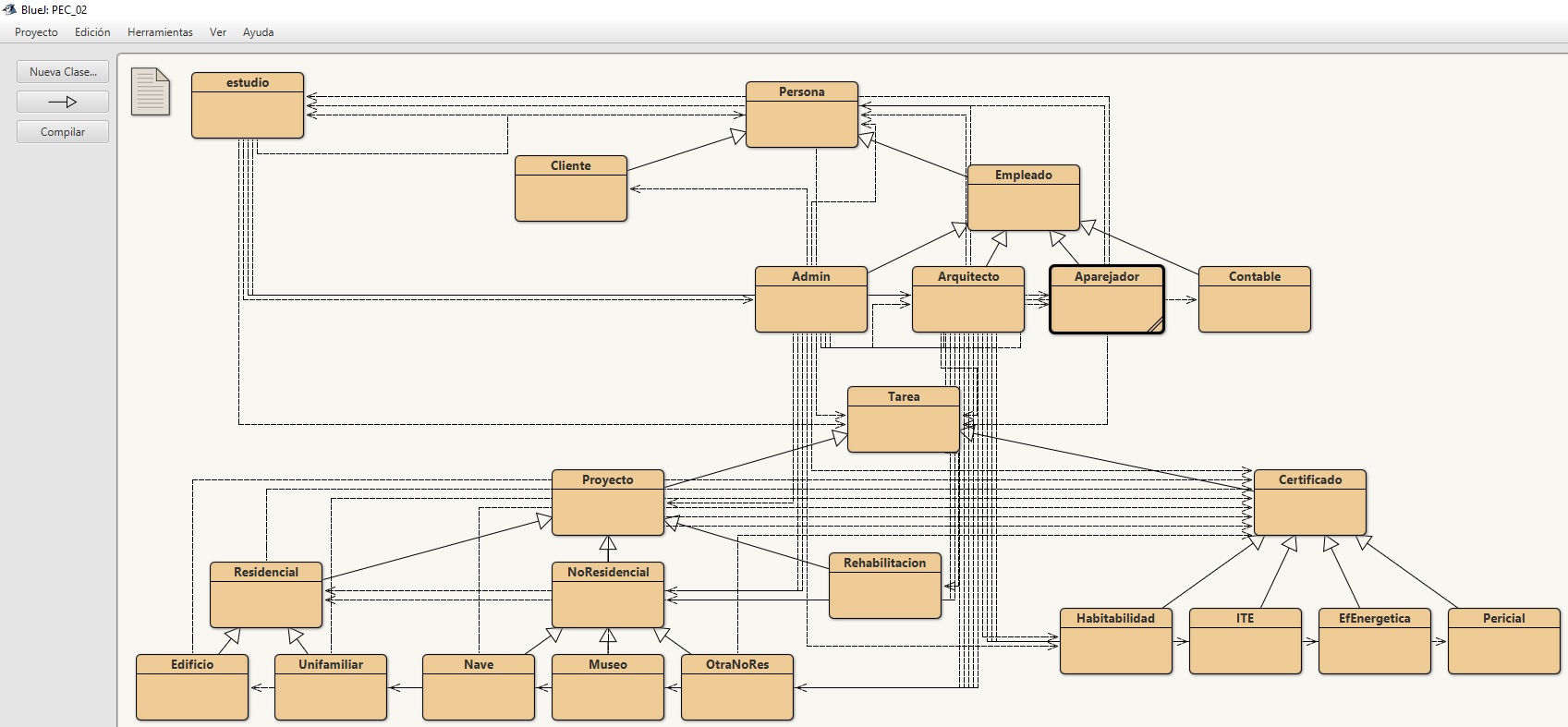The image size is (1568, 727).
Task: Open the project README document icon
Action: click(151, 91)
